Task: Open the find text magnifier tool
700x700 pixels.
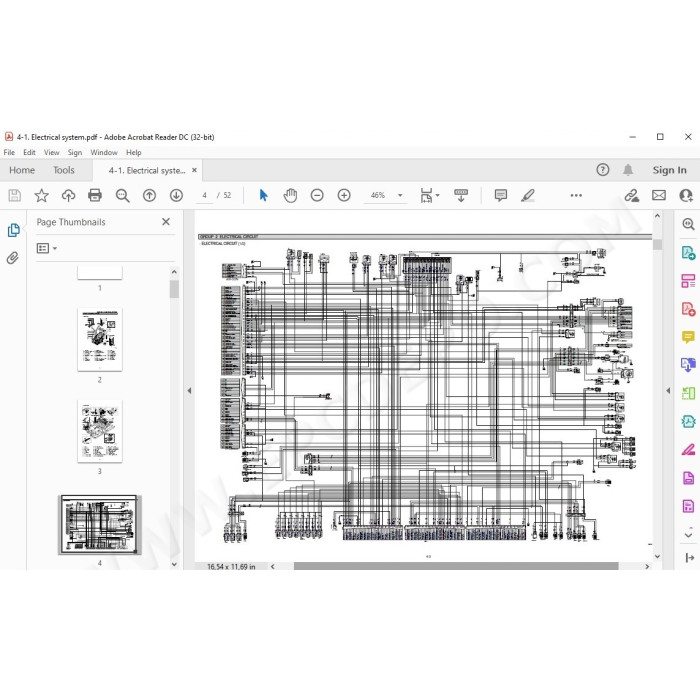Action: tap(122, 196)
